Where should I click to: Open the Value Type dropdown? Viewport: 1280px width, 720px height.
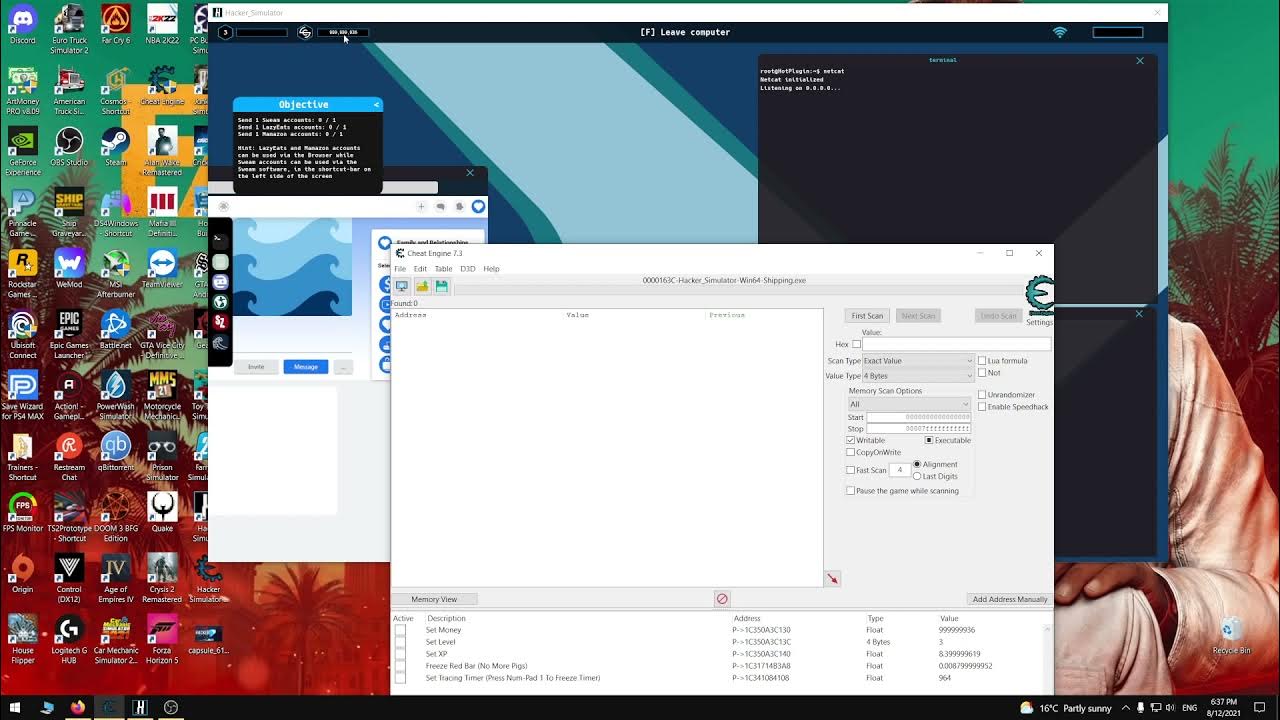[916, 376]
